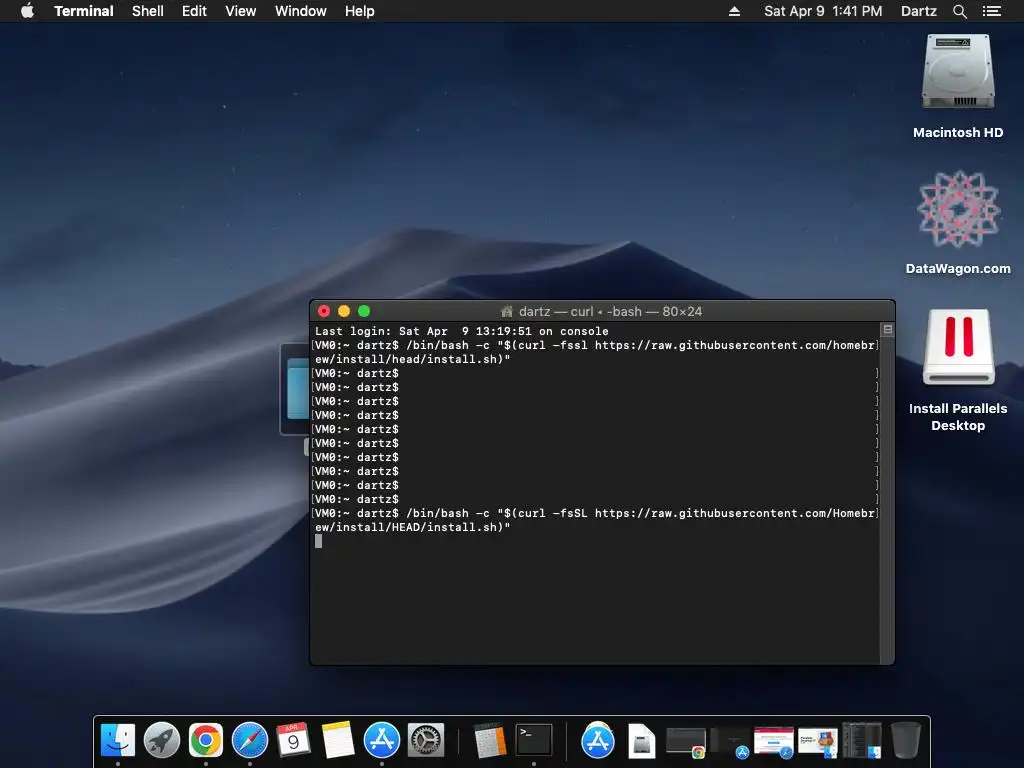The width and height of the screenshot is (1024, 768).
Task: Select the Install Parallels Desktop volume icon
Action: 958,347
